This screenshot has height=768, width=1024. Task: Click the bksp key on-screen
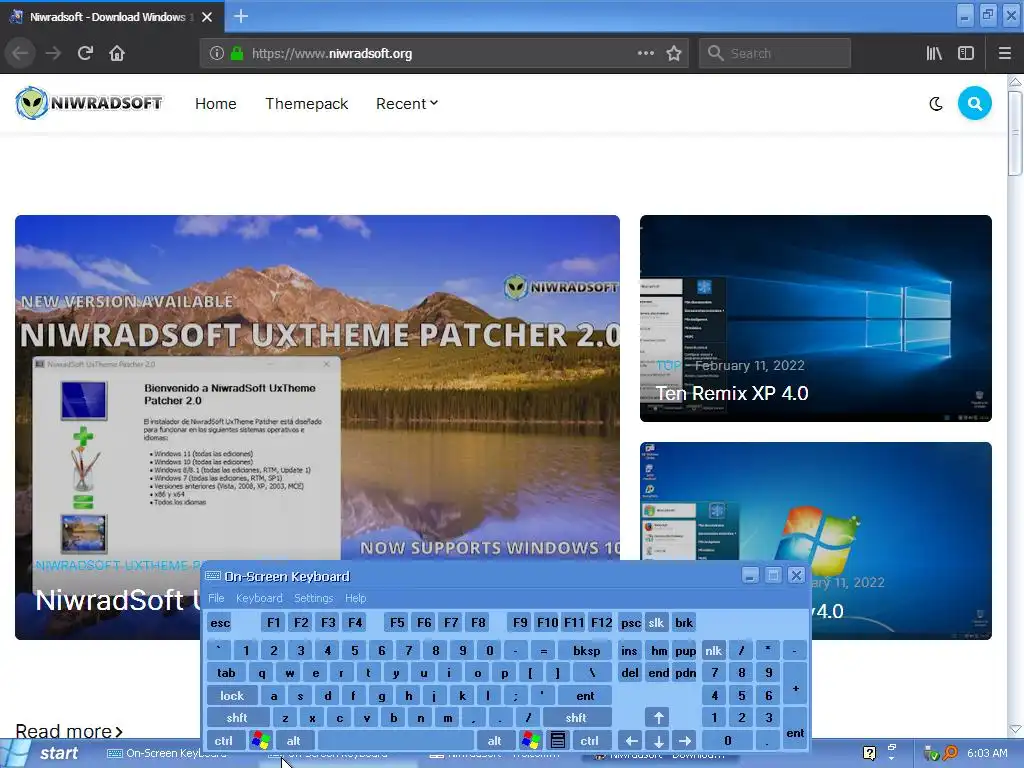click(x=586, y=650)
